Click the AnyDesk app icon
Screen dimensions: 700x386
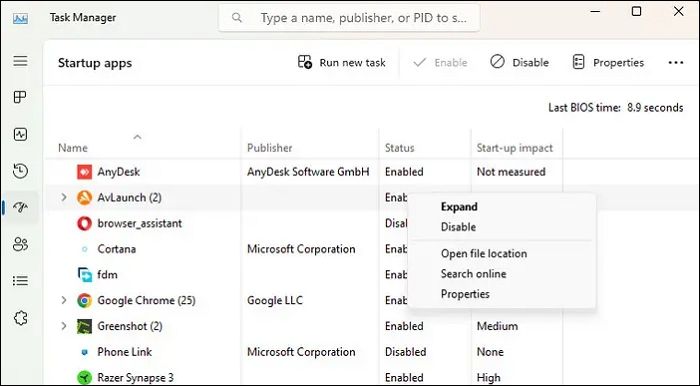coord(84,172)
